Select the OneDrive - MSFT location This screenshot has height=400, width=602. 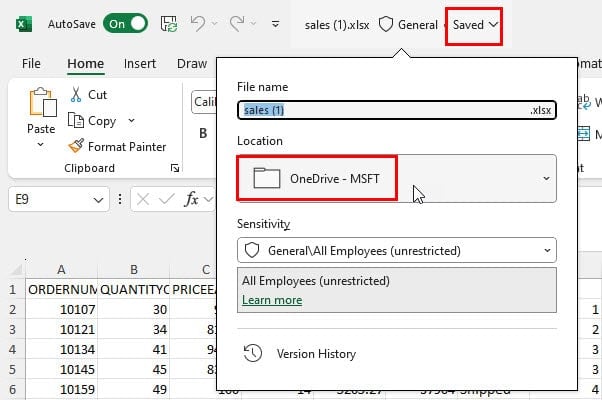pyautogui.click(x=317, y=179)
